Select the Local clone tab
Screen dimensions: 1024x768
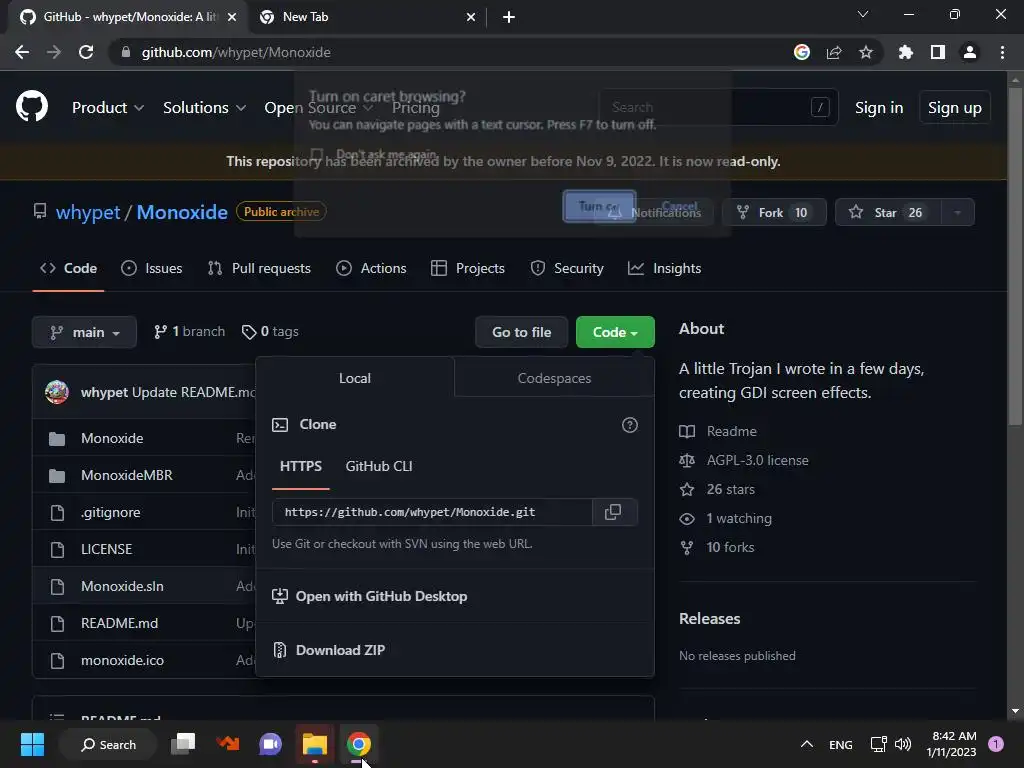pyautogui.click(x=355, y=378)
